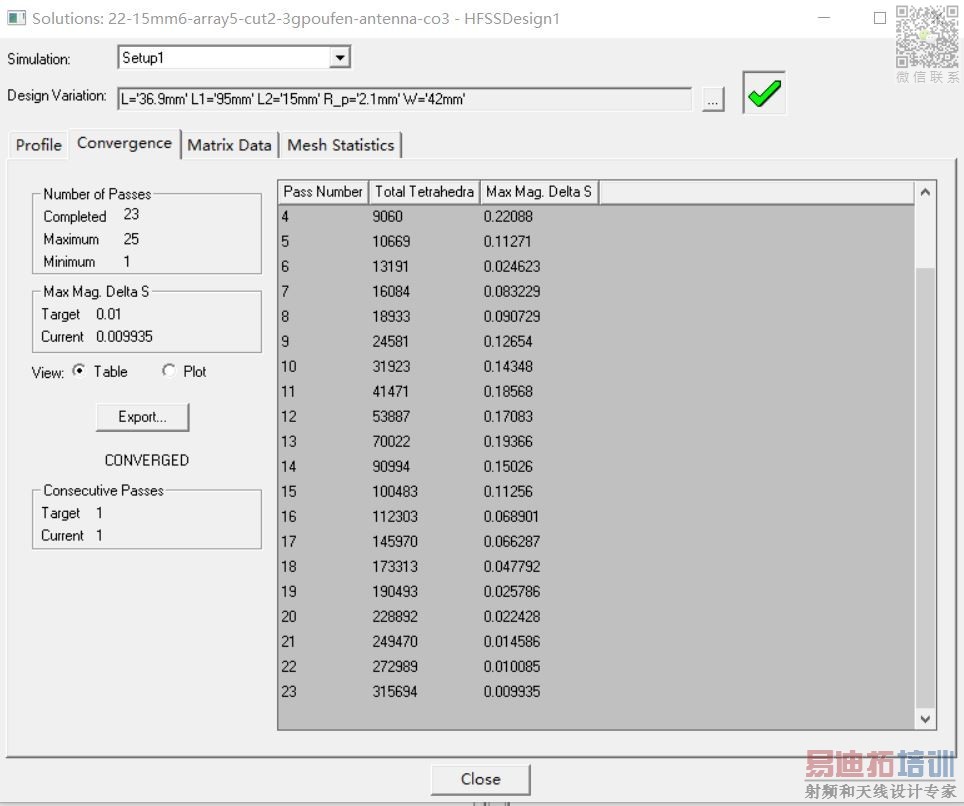Click tetrahedra count 13191 in pass 6

coord(390,266)
